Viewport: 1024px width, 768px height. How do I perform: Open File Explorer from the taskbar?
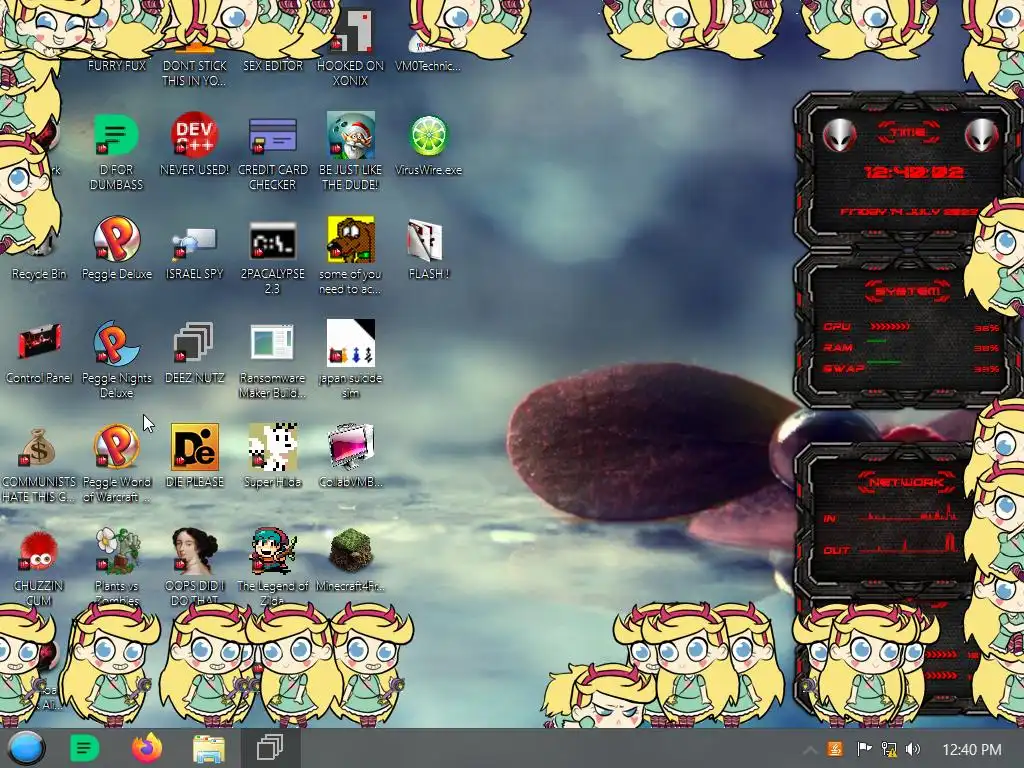coord(208,748)
